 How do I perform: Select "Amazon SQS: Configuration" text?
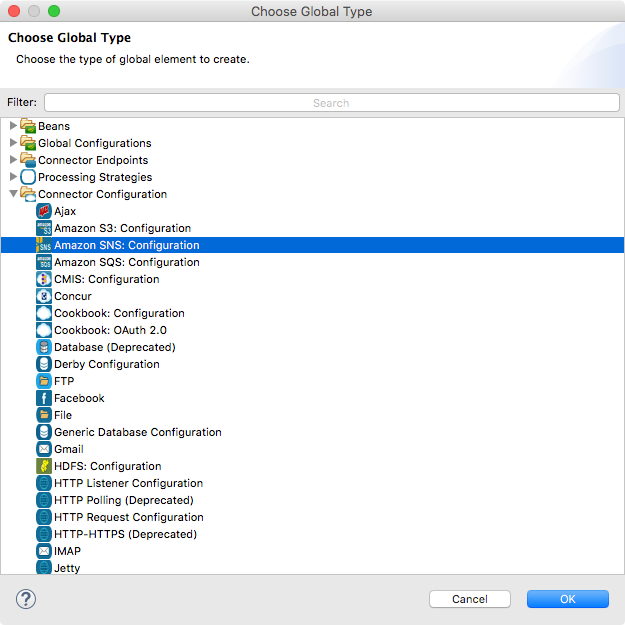coord(127,262)
